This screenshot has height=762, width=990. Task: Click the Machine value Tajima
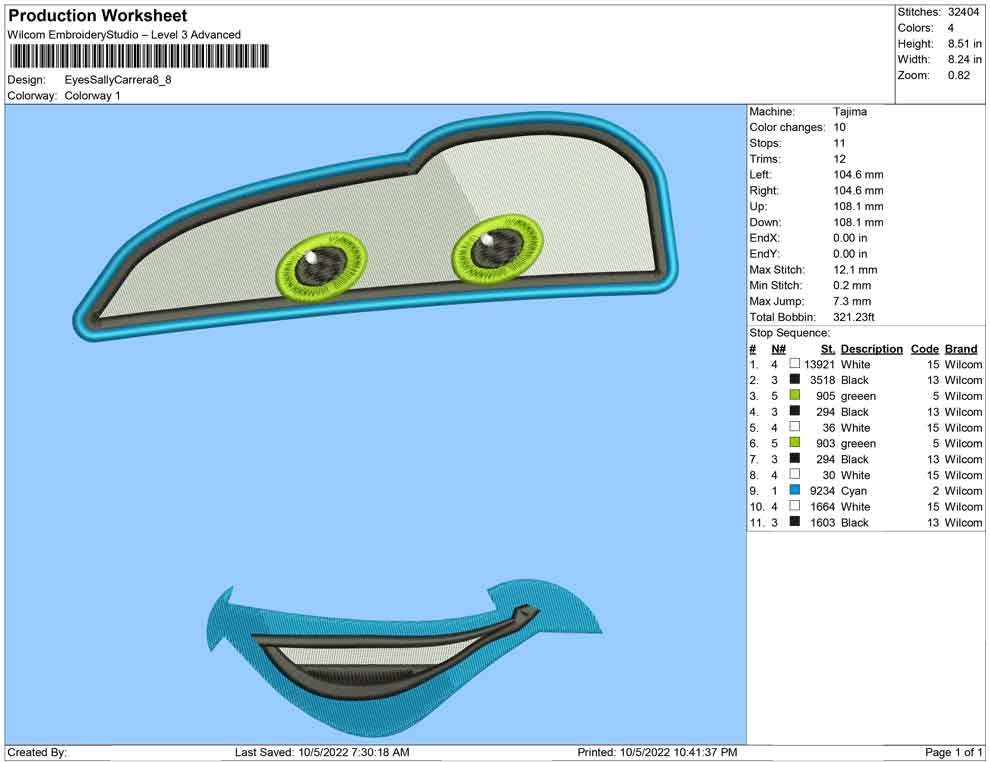click(x=850, y=112)
